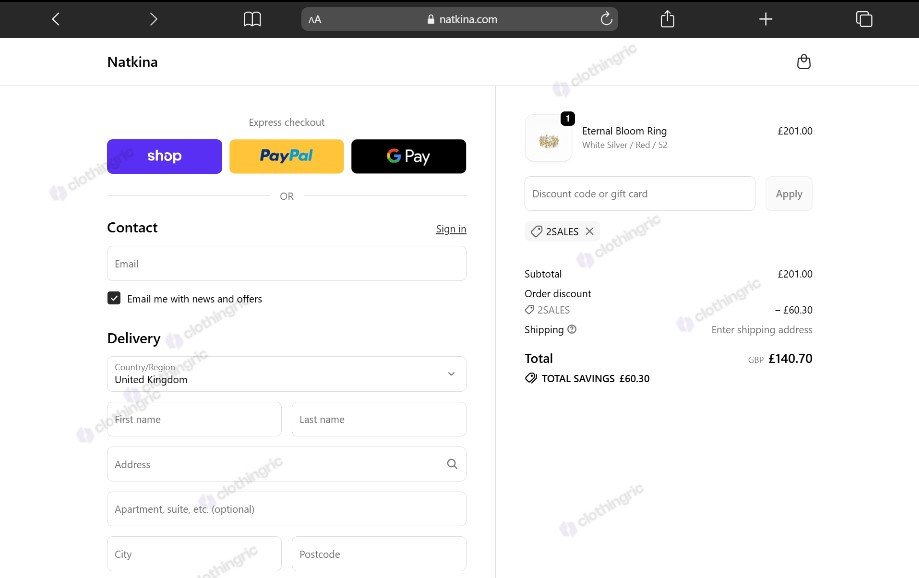Expand the Country/Region dropdown
This screenshot has width=919, height=578.
point(287,374)
